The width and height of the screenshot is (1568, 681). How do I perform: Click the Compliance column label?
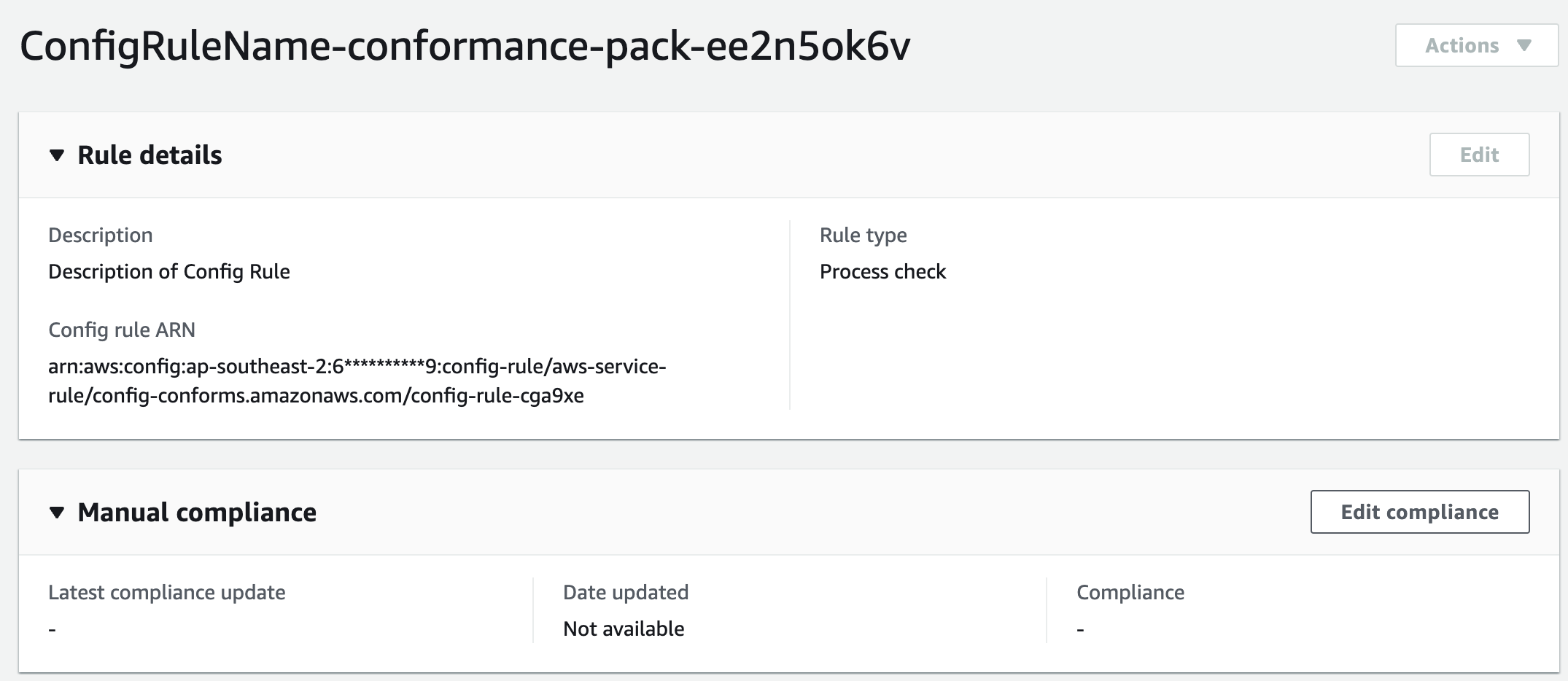click(x=1130, y=592)
